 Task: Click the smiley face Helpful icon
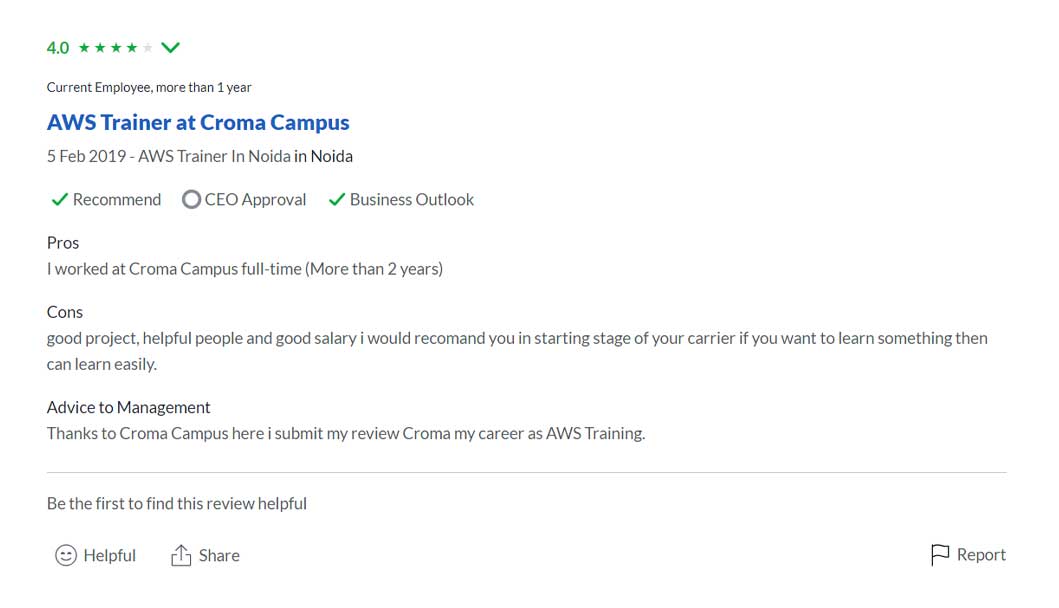point(66,555)
